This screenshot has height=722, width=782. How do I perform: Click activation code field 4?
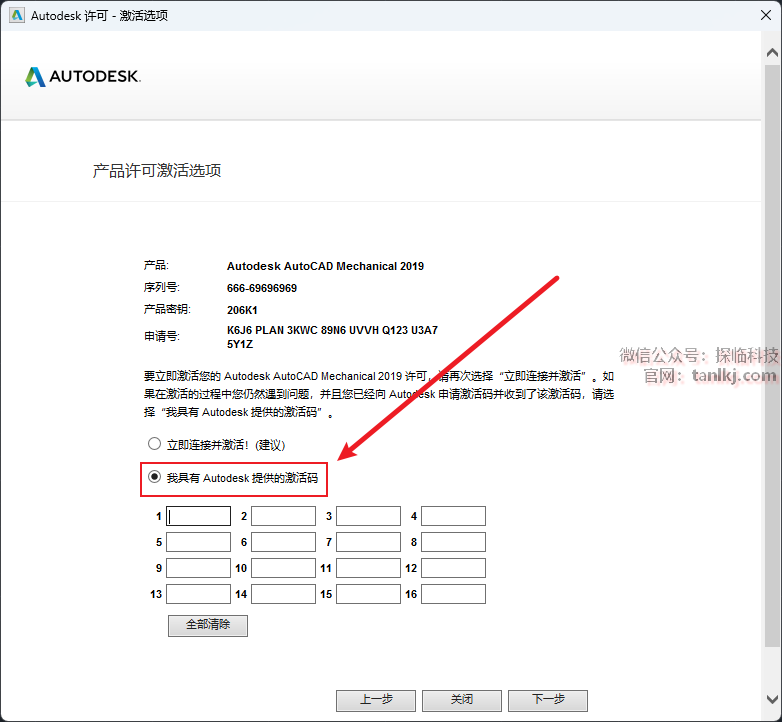453,516
